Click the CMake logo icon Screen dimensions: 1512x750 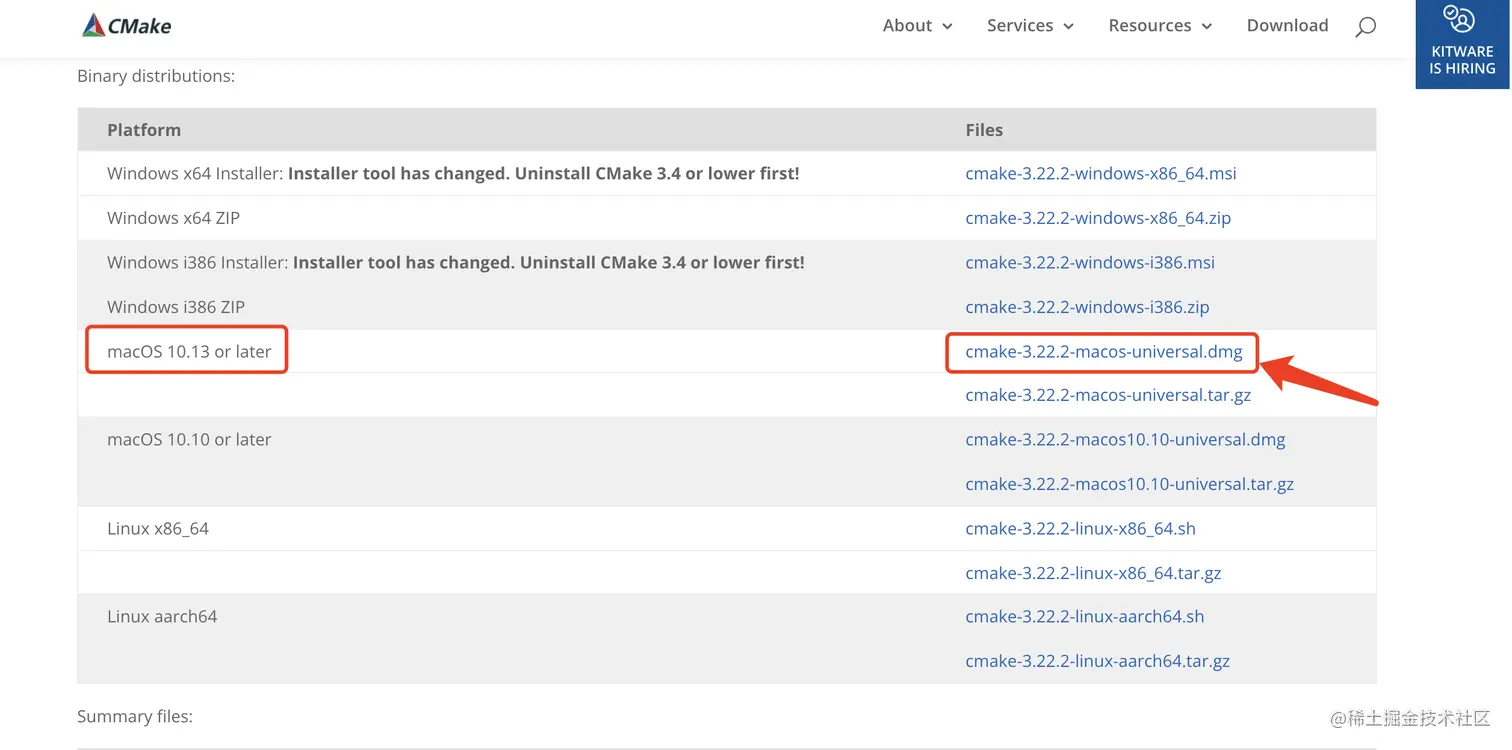pyautogui.click(x=94, y=26)
